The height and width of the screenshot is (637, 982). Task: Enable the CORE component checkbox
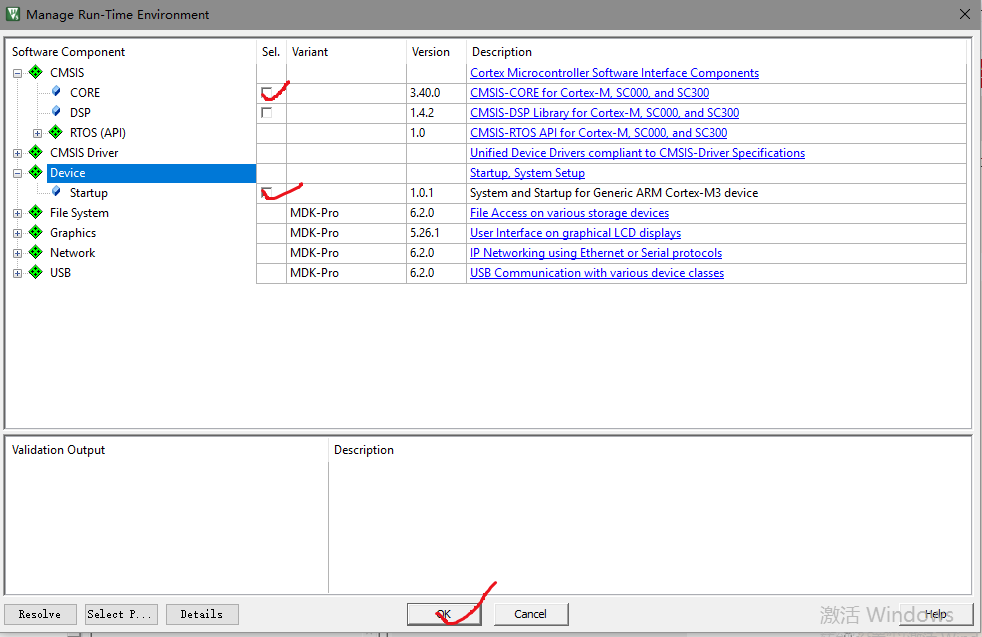click(267, 93)
